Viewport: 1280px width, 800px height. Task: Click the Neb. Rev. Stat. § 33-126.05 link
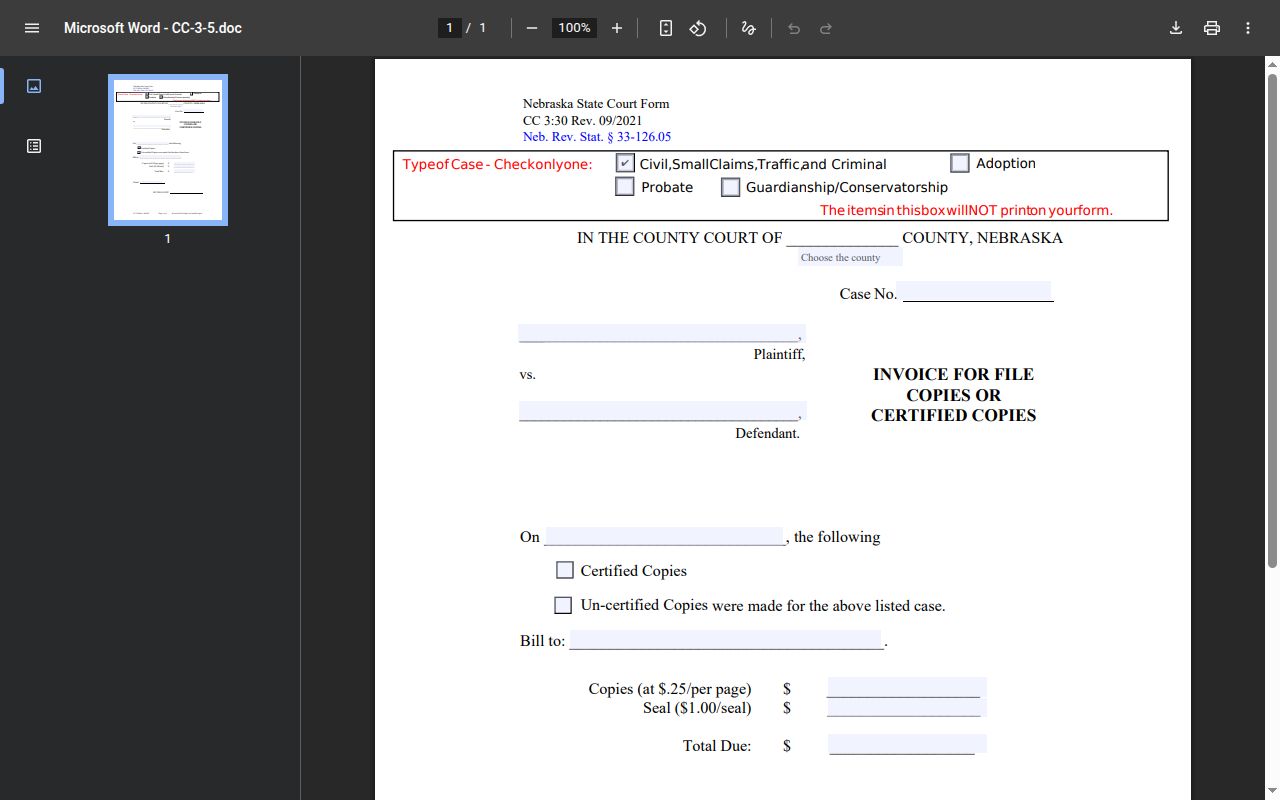tap(597, 137)
